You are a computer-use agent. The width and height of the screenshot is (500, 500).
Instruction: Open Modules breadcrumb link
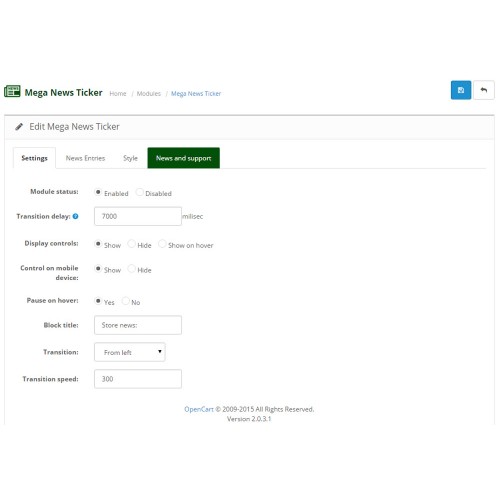tap(149, 94)
